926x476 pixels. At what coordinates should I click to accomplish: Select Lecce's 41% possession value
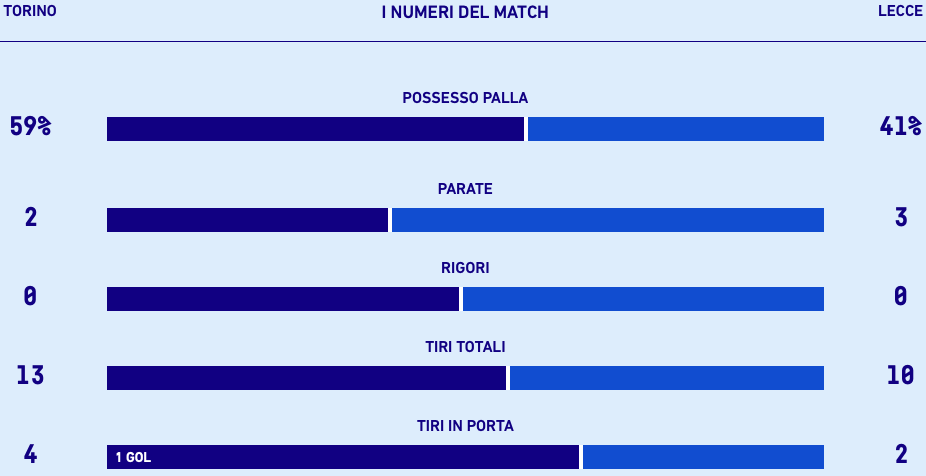(900, 127)
